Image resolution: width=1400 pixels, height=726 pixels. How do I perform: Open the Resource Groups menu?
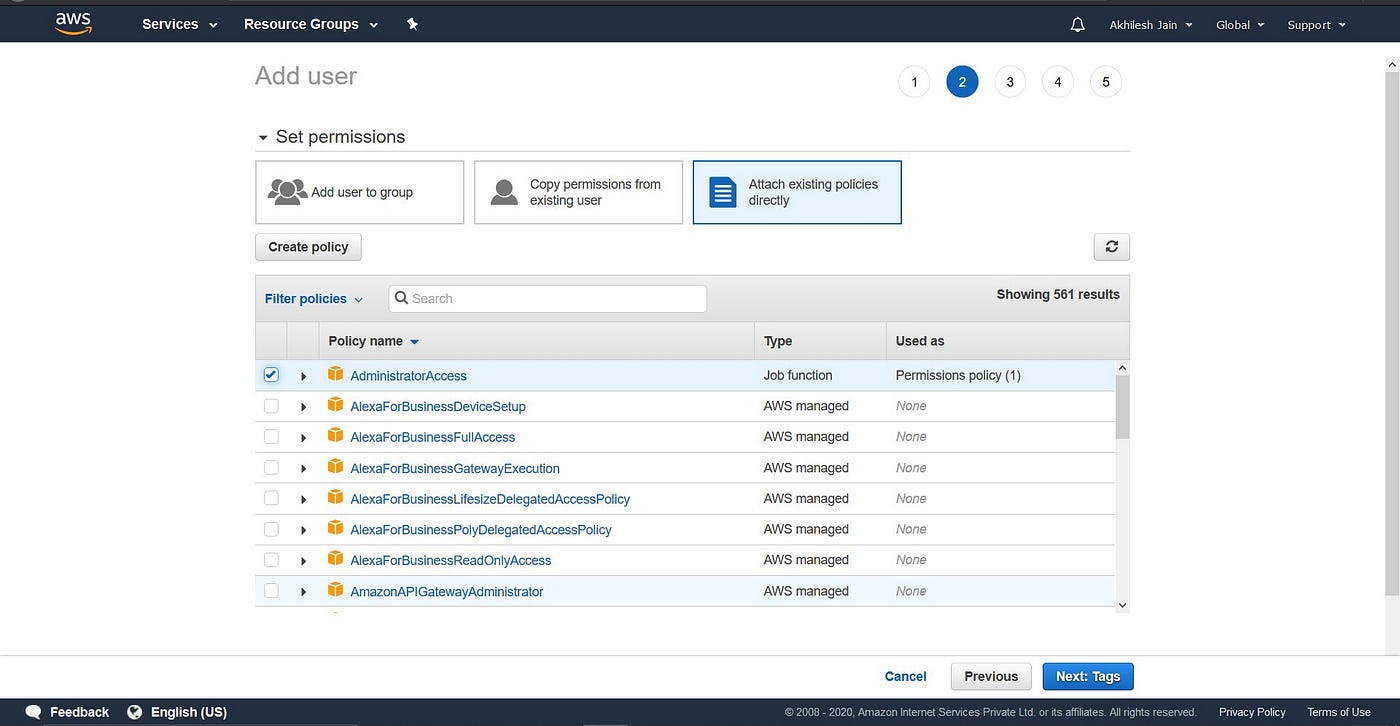tap(311, 24)
